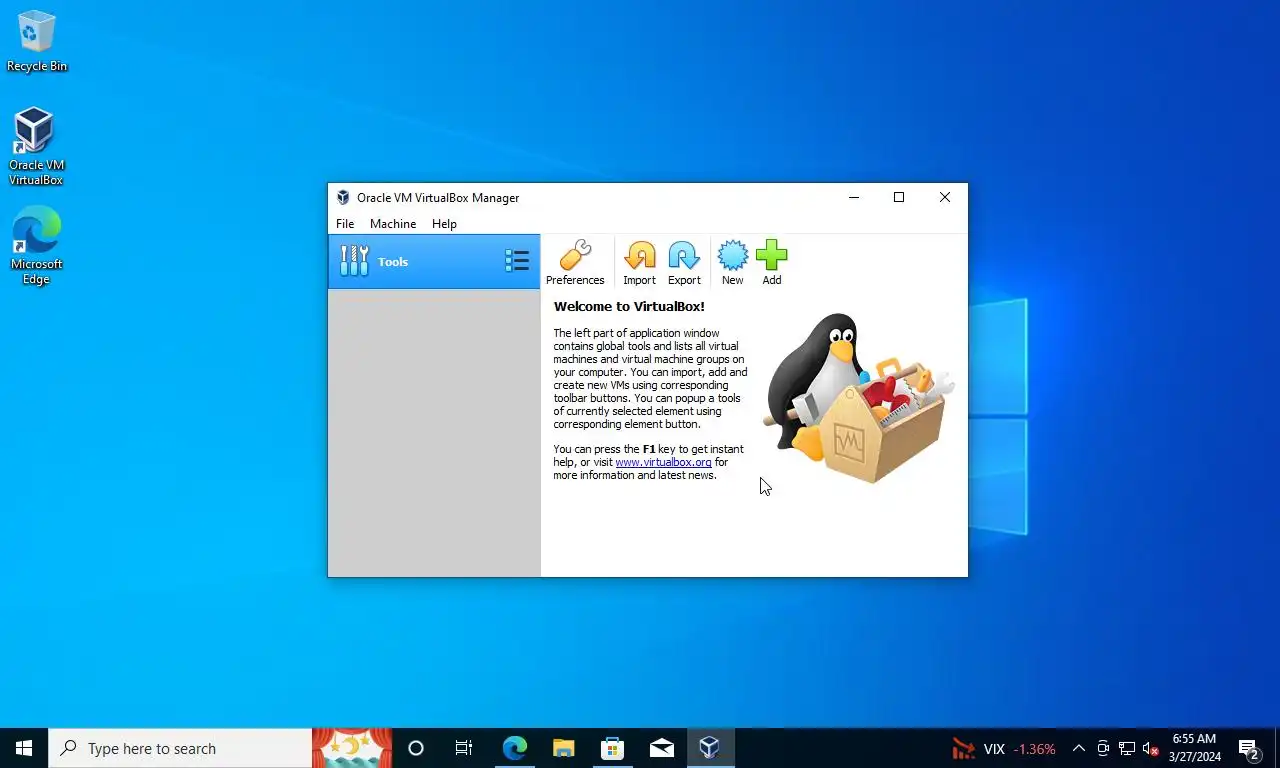Close the VirtualBox Manager window
This screenshot has height=768, width=1280.
[x=945, y=197]
